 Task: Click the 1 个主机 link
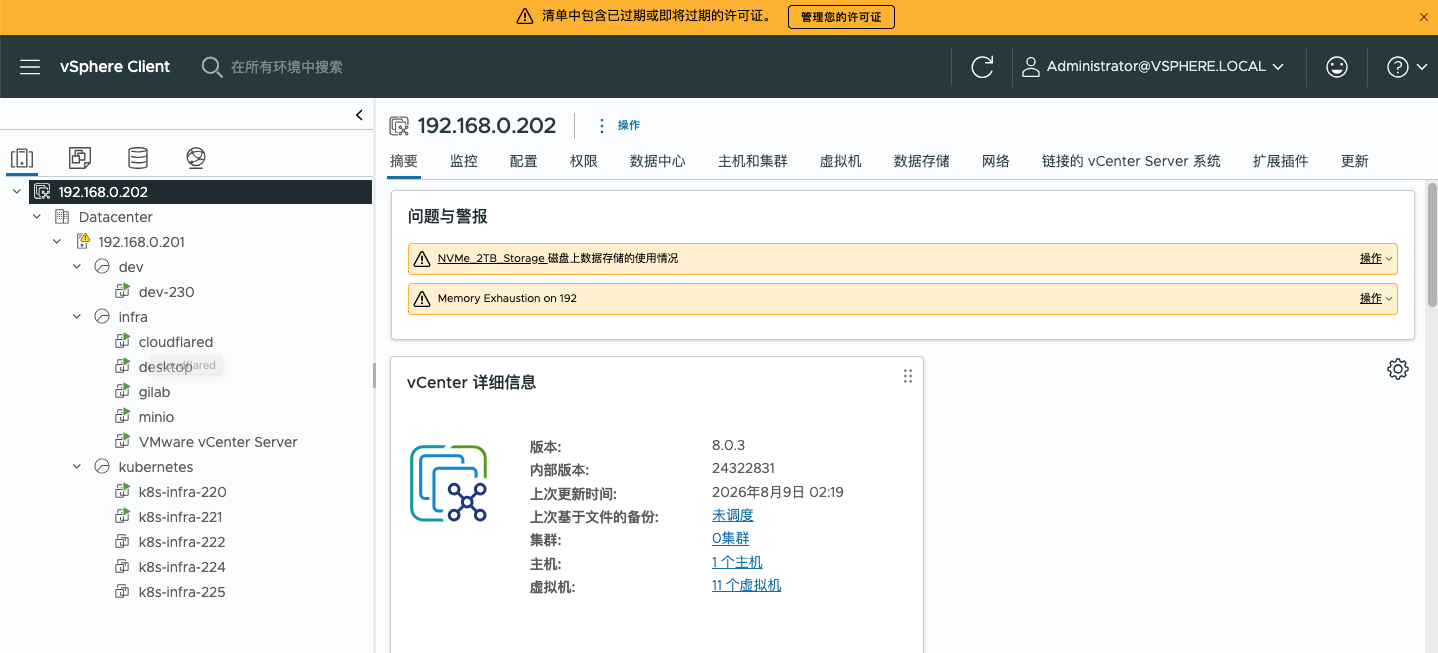(x=737, y=562)
